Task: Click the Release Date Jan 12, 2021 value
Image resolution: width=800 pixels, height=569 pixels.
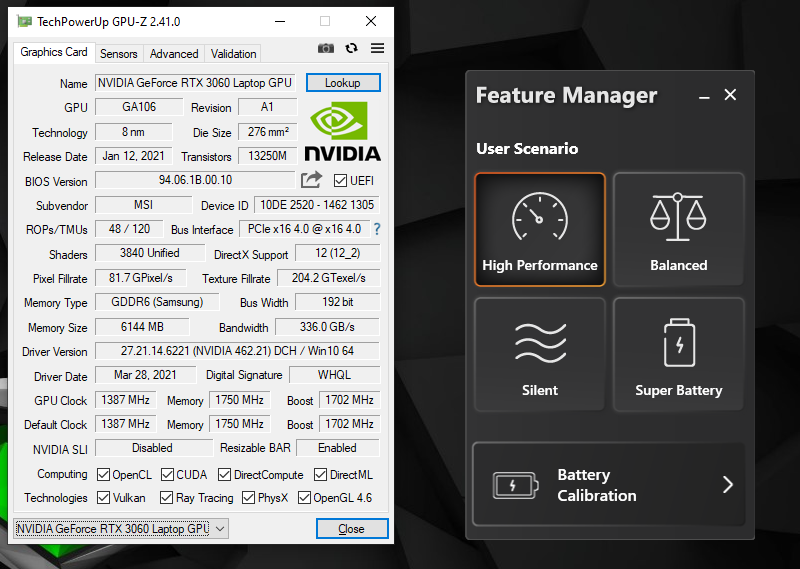Action: (x=134, y=156)
